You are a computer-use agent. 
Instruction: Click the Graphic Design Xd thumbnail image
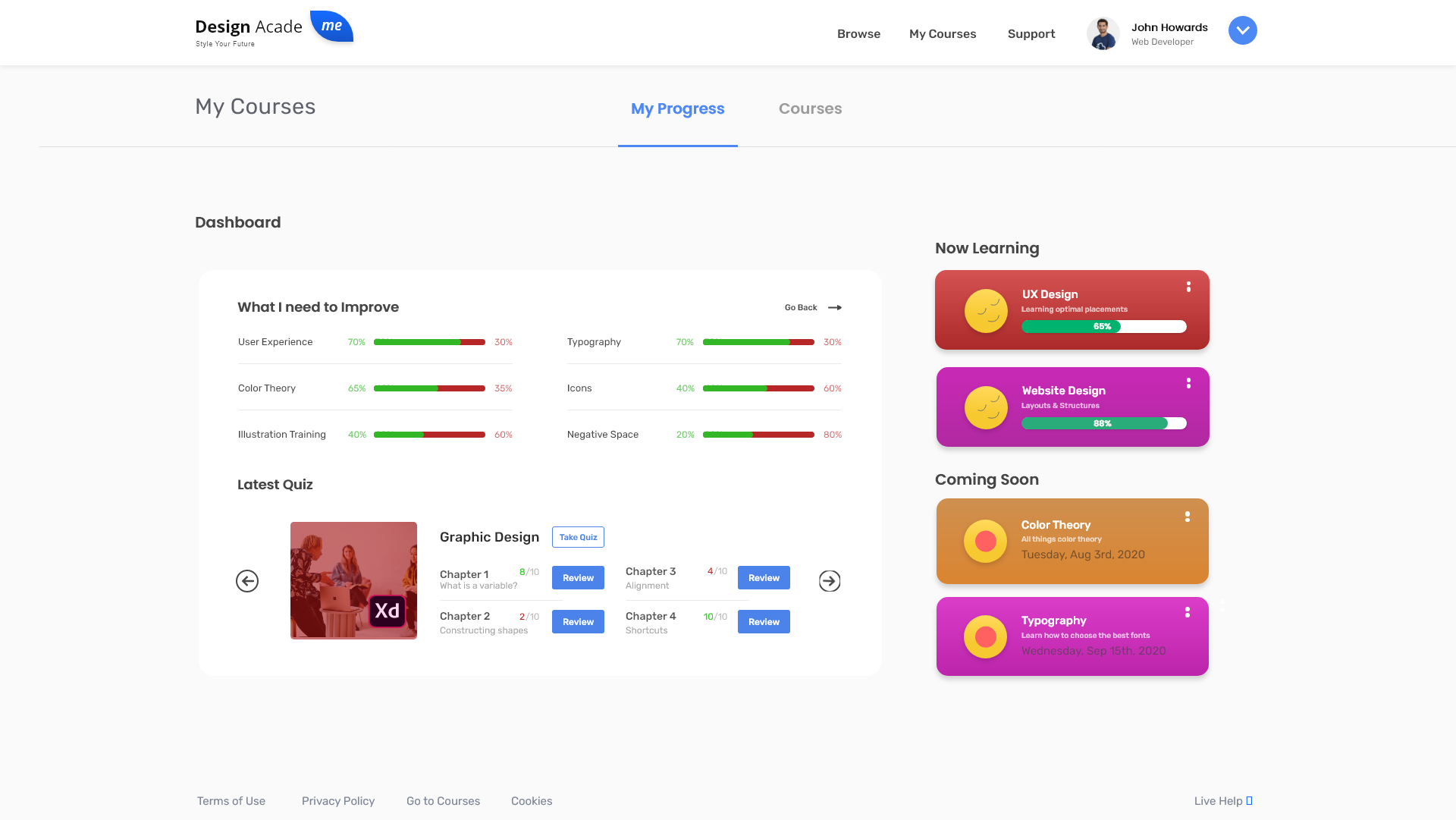[353, 580]
